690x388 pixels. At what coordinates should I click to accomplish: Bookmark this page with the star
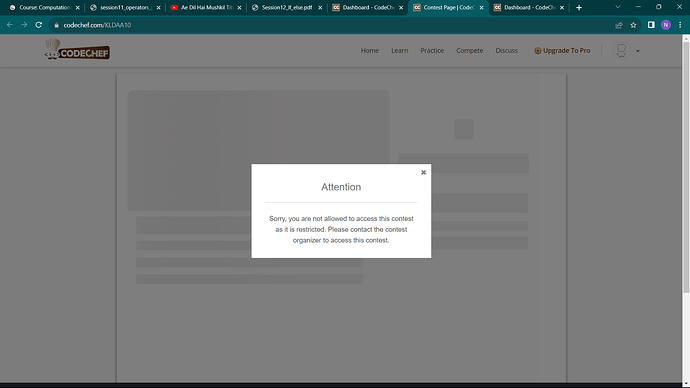coord(633,25)
